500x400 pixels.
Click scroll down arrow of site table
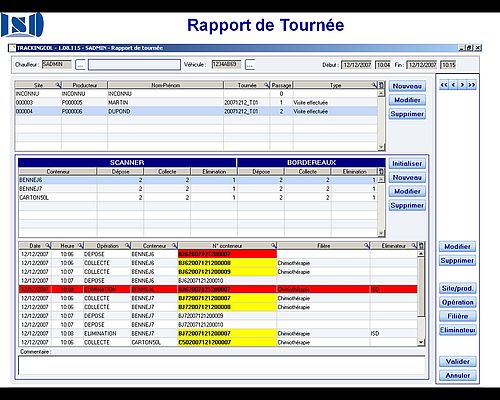(381, 147)
